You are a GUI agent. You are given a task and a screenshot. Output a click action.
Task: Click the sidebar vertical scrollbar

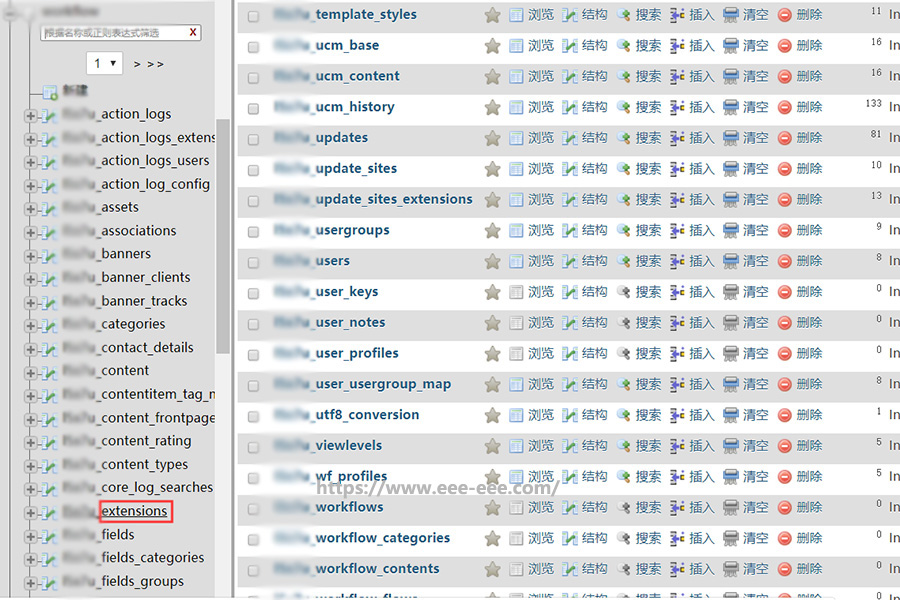(223, 240)
